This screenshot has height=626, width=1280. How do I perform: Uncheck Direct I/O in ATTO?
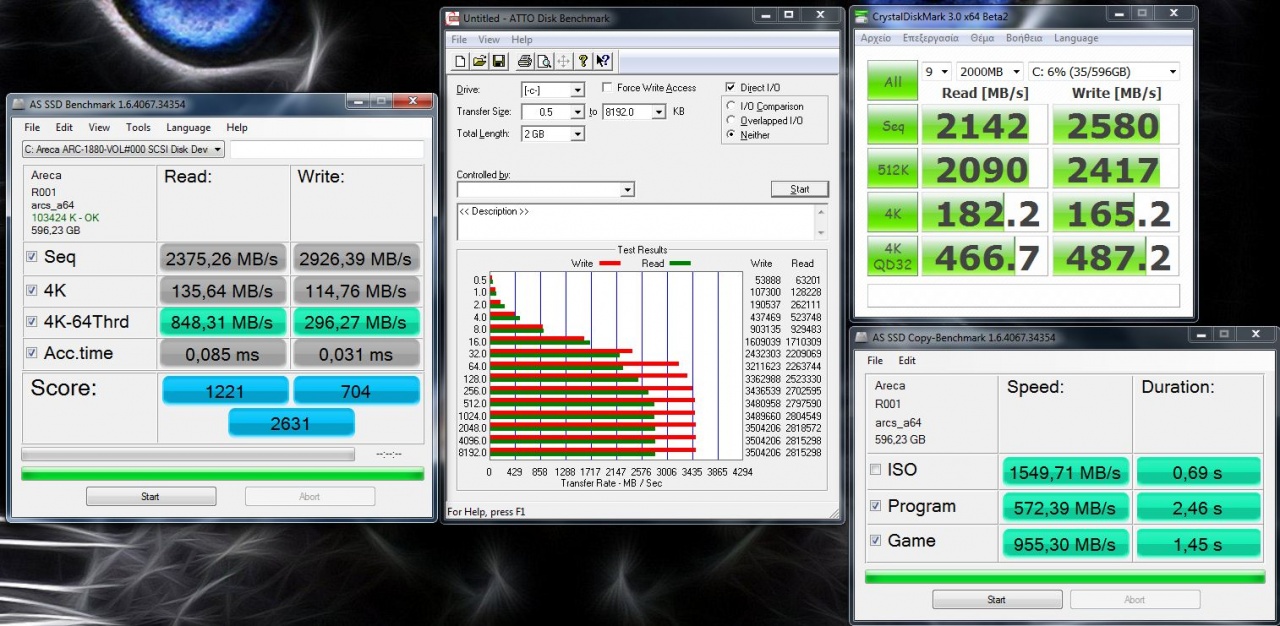pyautogui.click(x=731, y=87)
